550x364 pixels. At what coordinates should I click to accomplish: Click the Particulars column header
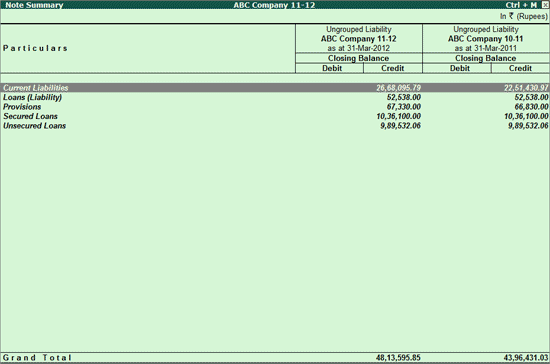coord(35,48)
